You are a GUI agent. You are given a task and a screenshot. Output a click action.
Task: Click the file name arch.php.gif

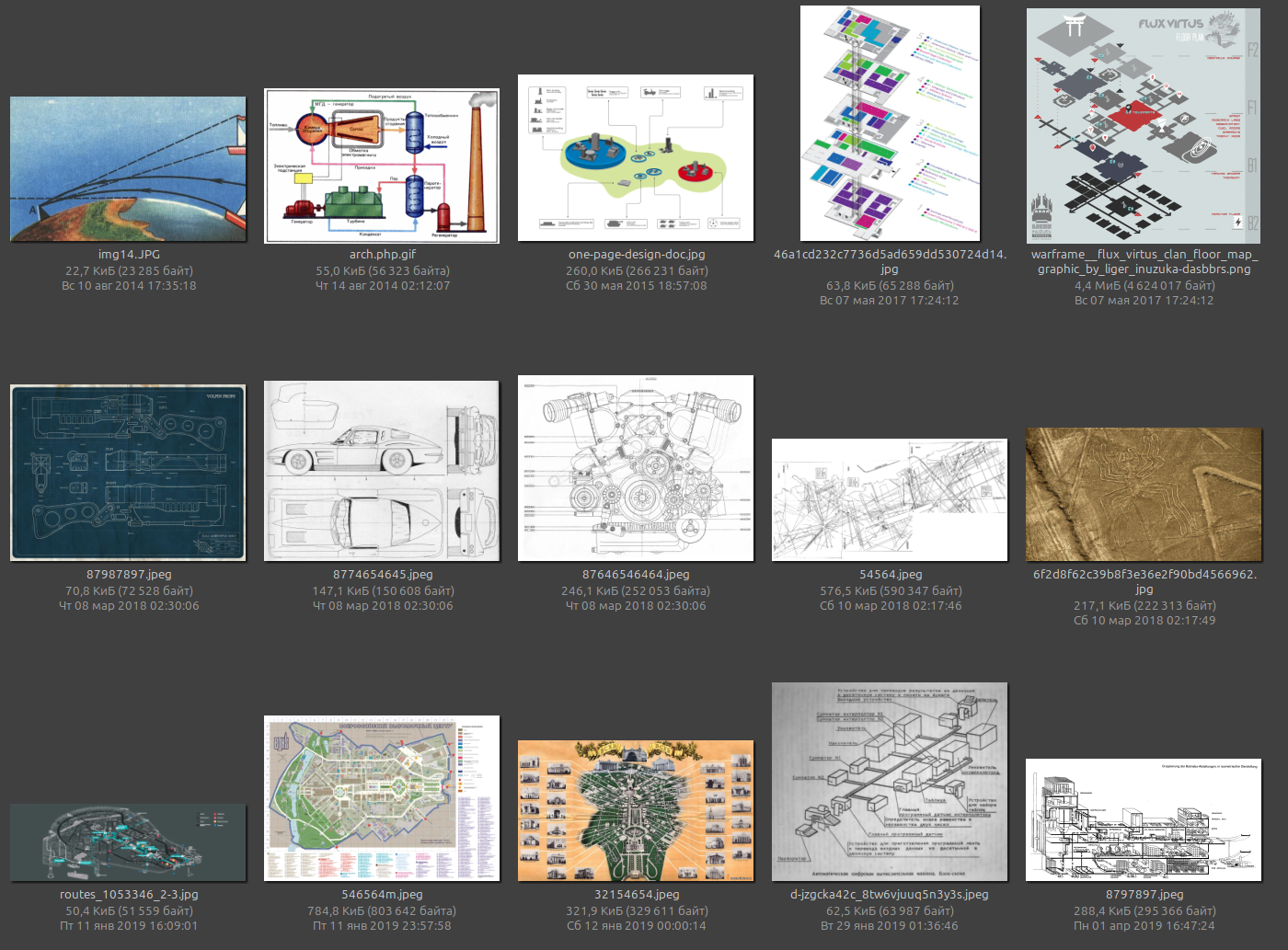[383, 255]
